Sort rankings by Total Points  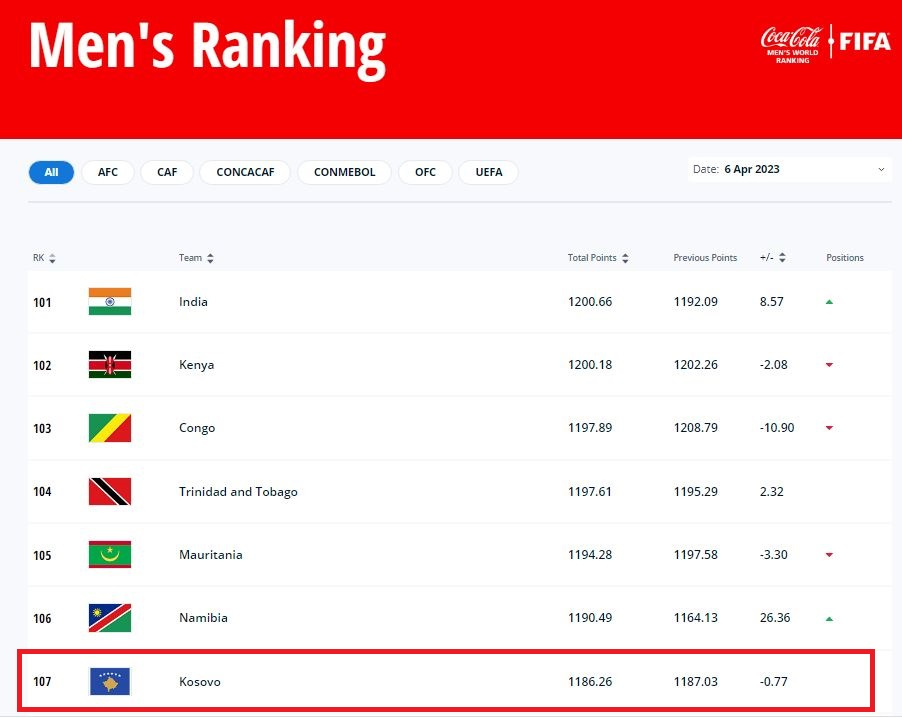pyautogui.click(x=598, y=258)
